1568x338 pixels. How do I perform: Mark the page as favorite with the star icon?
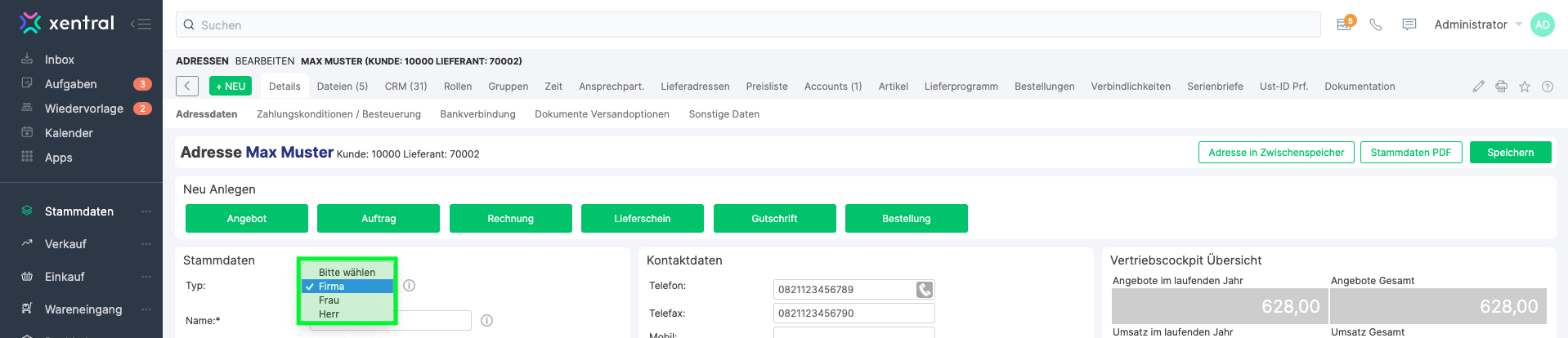point(1524,87)
